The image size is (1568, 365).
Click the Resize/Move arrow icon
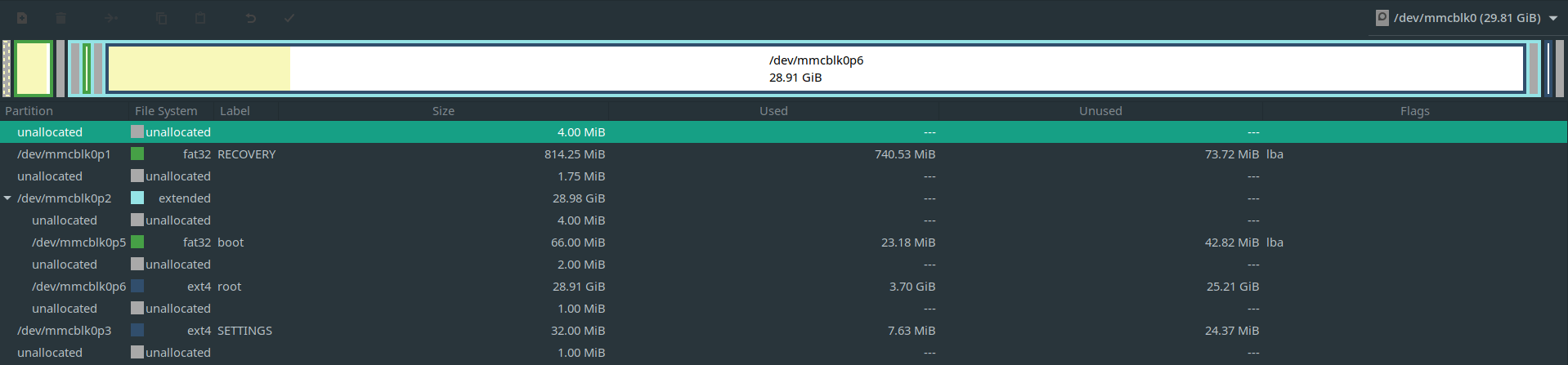pyautogui.click(x=111, y=18)
